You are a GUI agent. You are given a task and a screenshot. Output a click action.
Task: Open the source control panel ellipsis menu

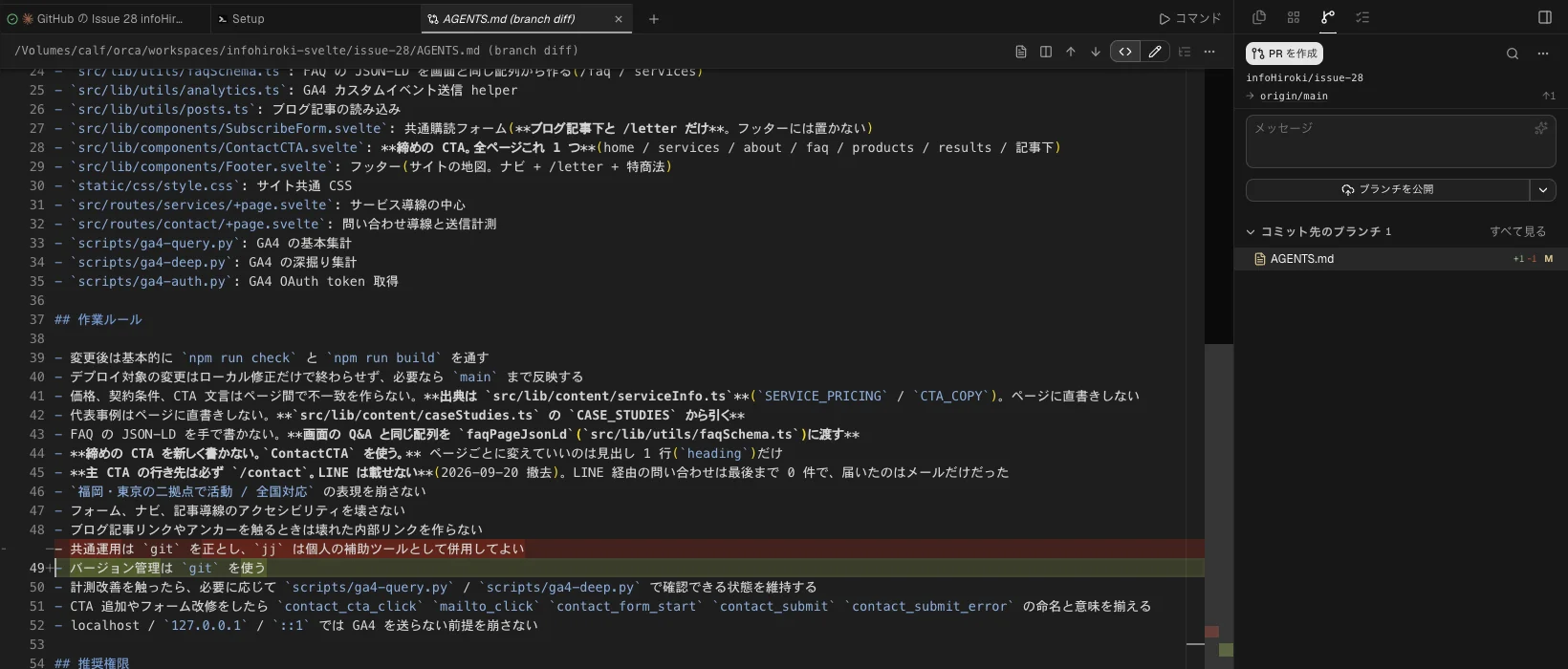[1543, 54]
